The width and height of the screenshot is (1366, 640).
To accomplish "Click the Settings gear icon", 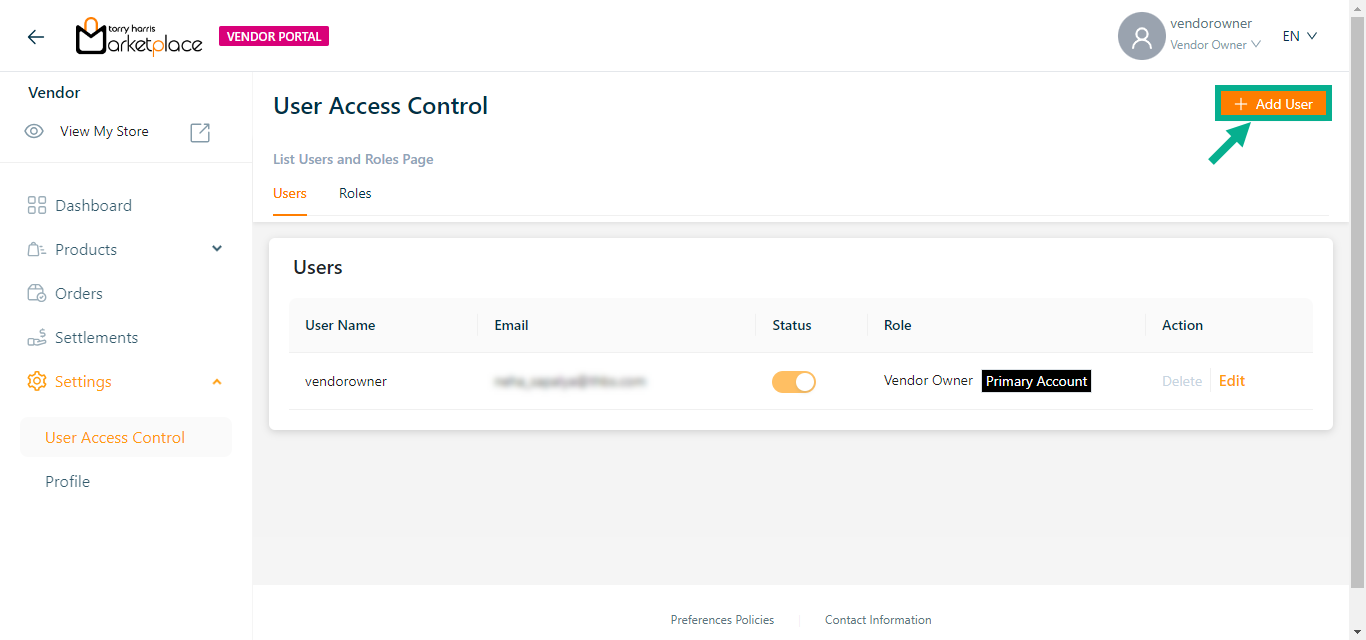I will point(37,381).
